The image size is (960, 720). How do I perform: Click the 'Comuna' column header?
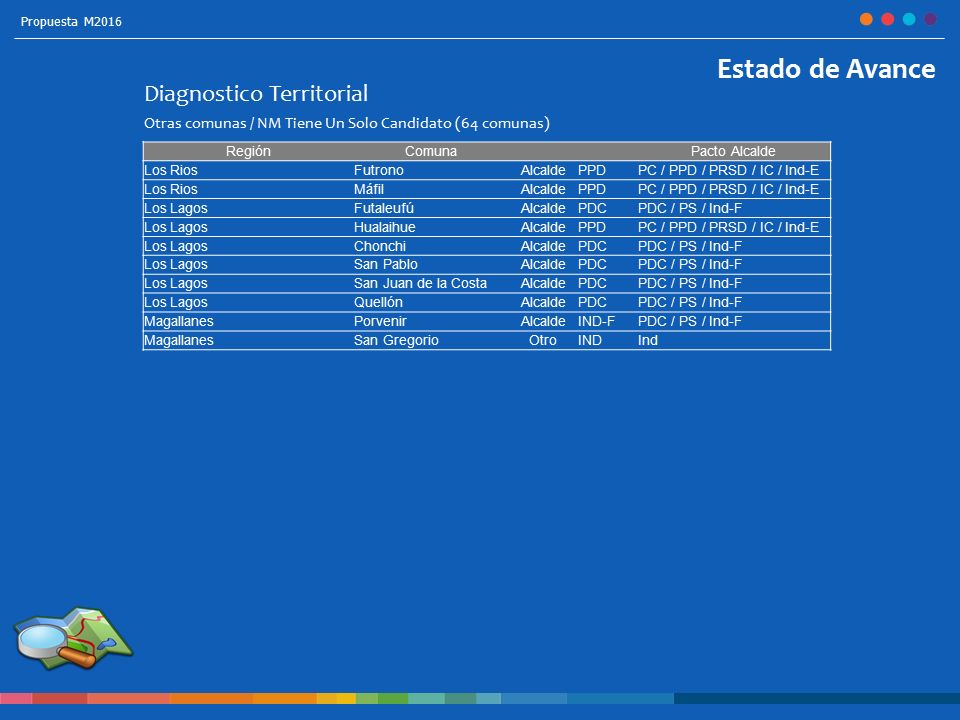[430, 151]
